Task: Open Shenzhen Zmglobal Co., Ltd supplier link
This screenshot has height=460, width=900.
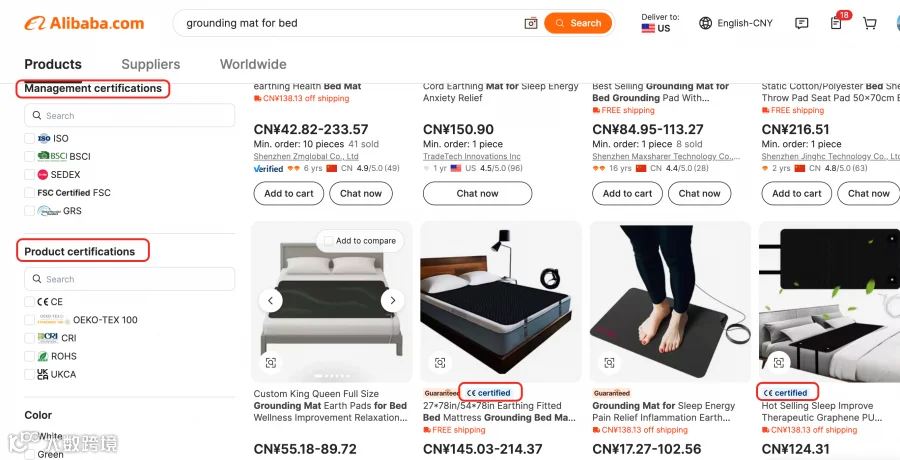Action: (306, 156)
